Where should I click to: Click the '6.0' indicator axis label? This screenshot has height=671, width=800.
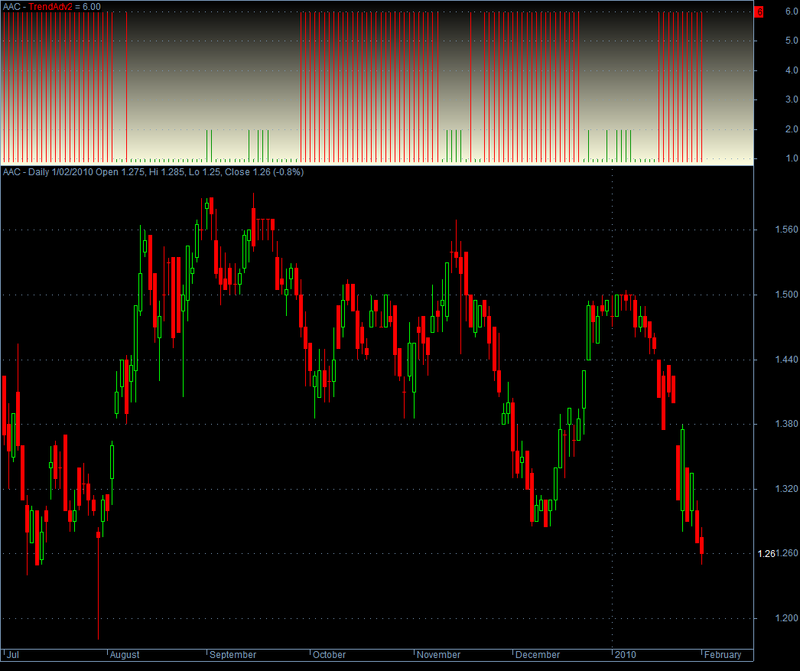pyautogui.click(x=792, y=12)
